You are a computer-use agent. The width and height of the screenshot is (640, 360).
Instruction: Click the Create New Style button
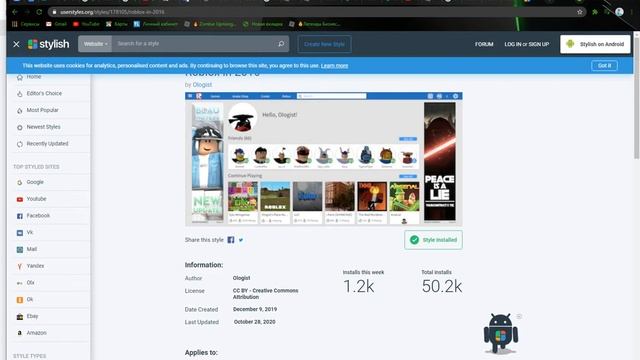(x=324, y=44)
